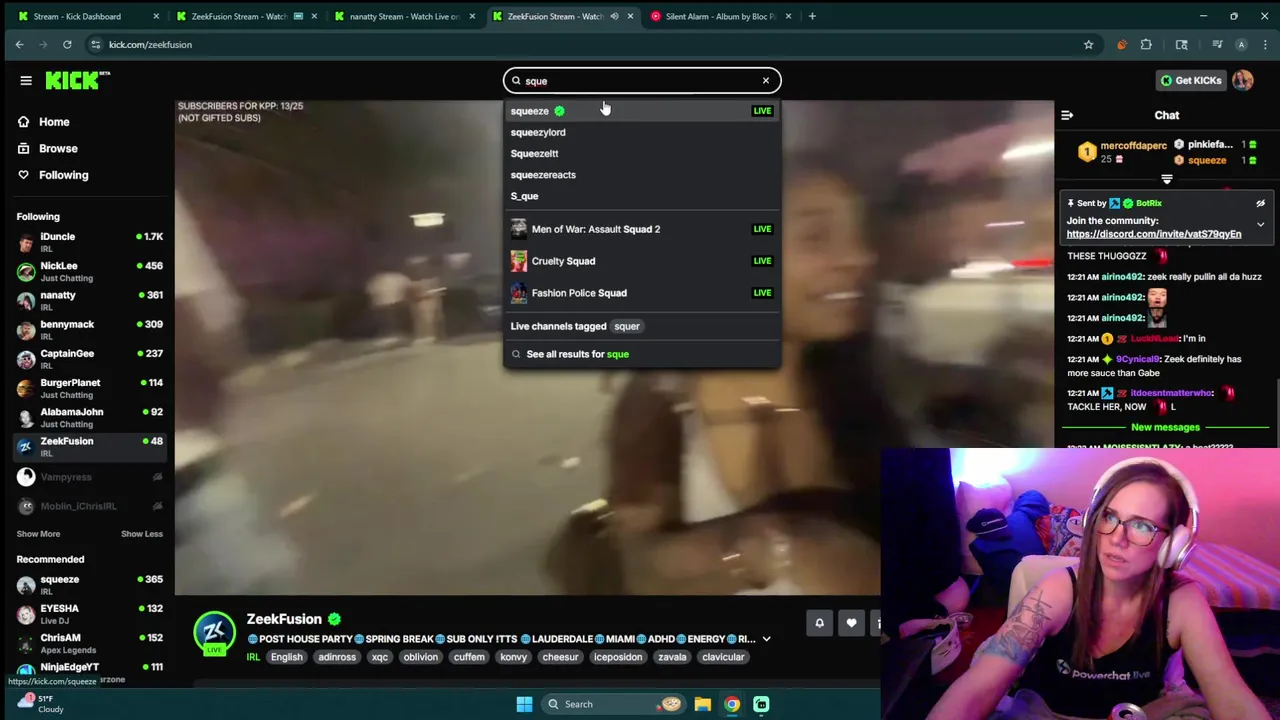Open AlabamaJohn followed channel
This screenshot has height=720, width=1280.
coord(88,417)
